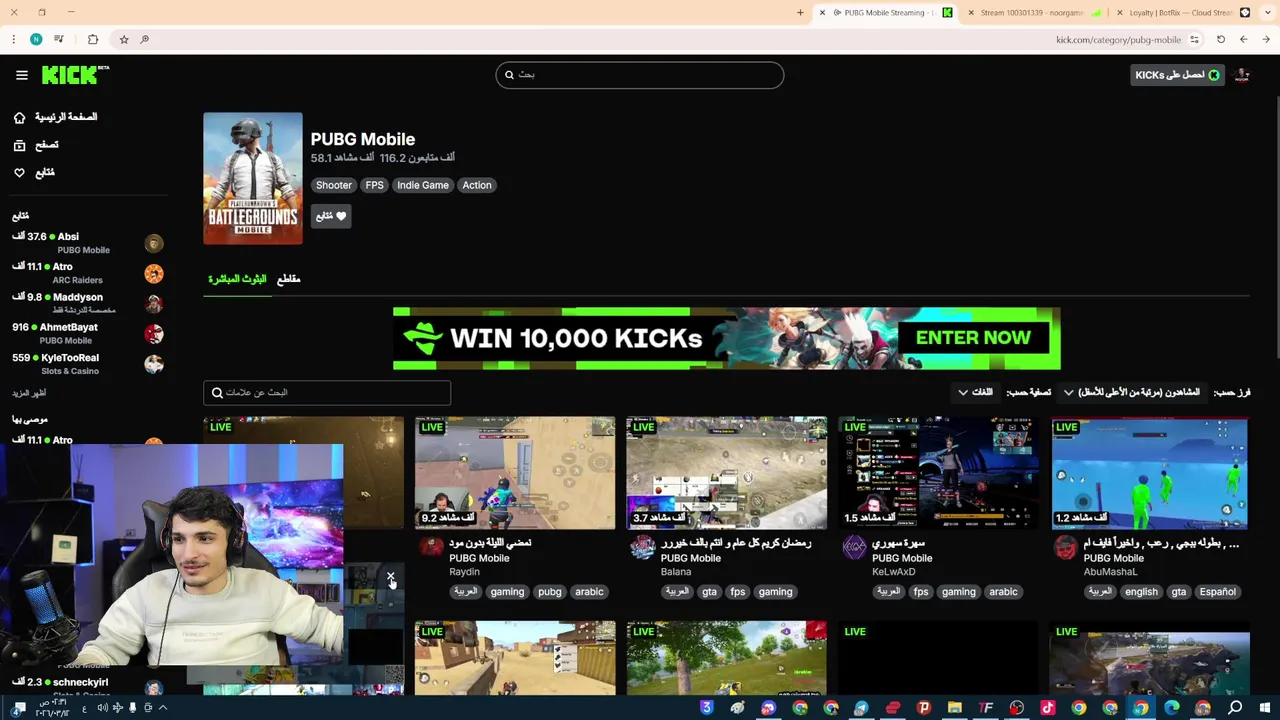Open the Chrome three-dot menu
The height and width of the screenshot is (720, 1280).
pos(13,39)
